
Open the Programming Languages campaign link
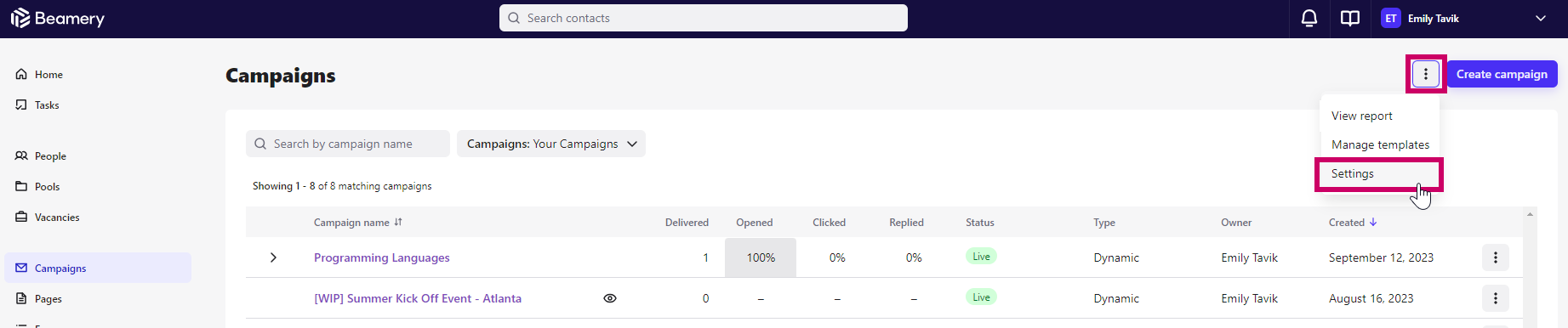point(382,257)
